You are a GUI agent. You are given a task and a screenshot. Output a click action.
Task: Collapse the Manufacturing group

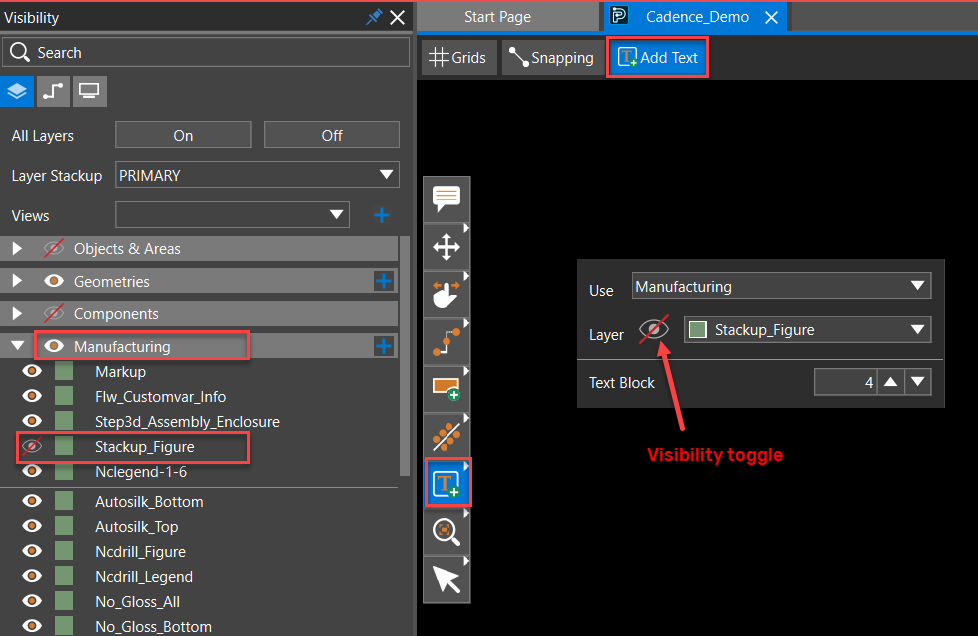click(17, 345)
